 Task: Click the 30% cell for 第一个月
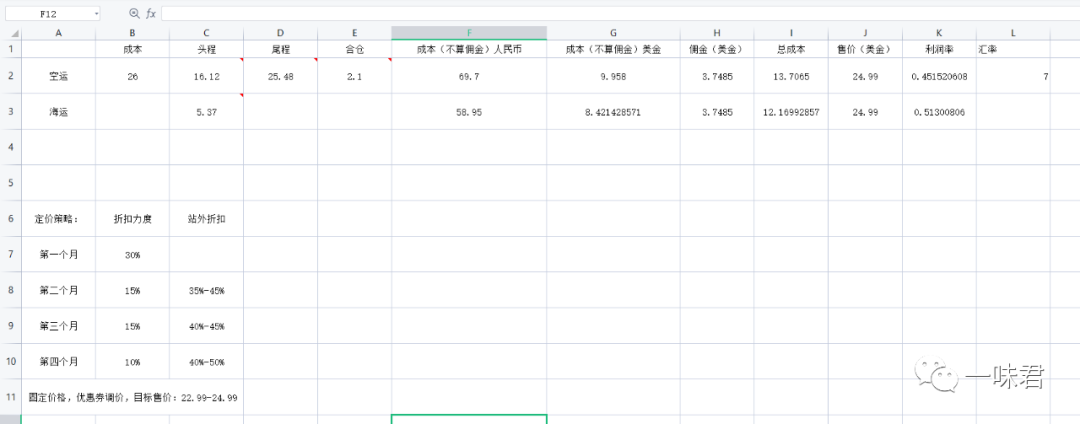(132, 255)
